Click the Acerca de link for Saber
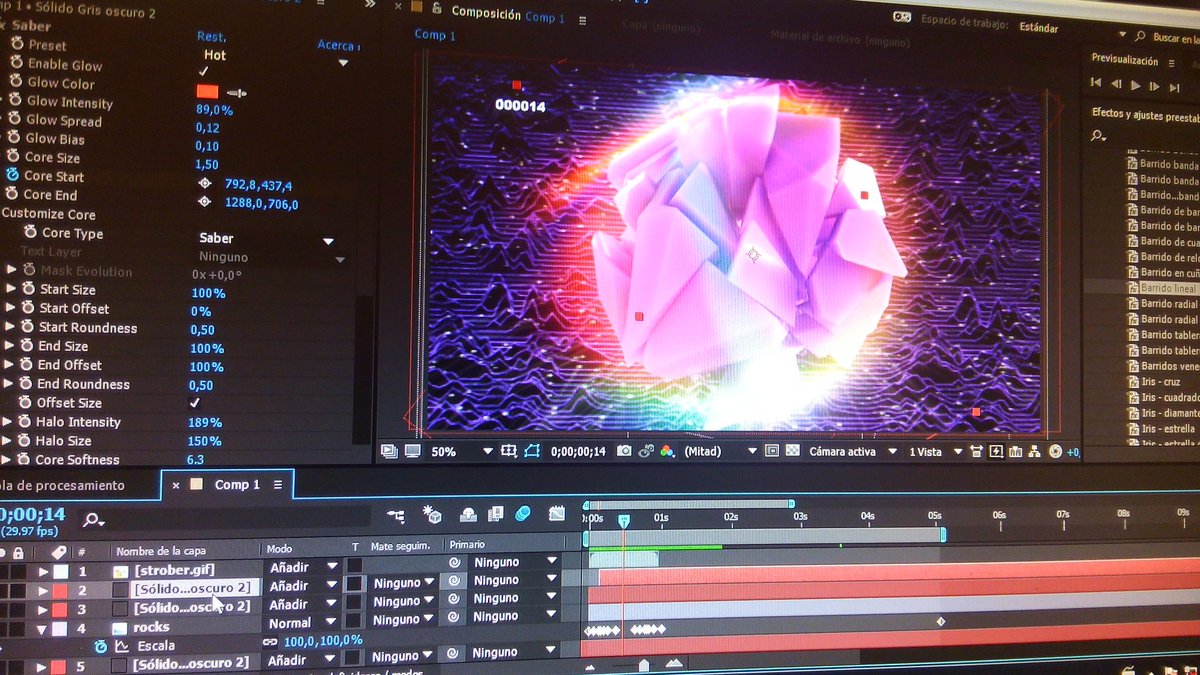 pyautogui.click(x=337, y=45)
